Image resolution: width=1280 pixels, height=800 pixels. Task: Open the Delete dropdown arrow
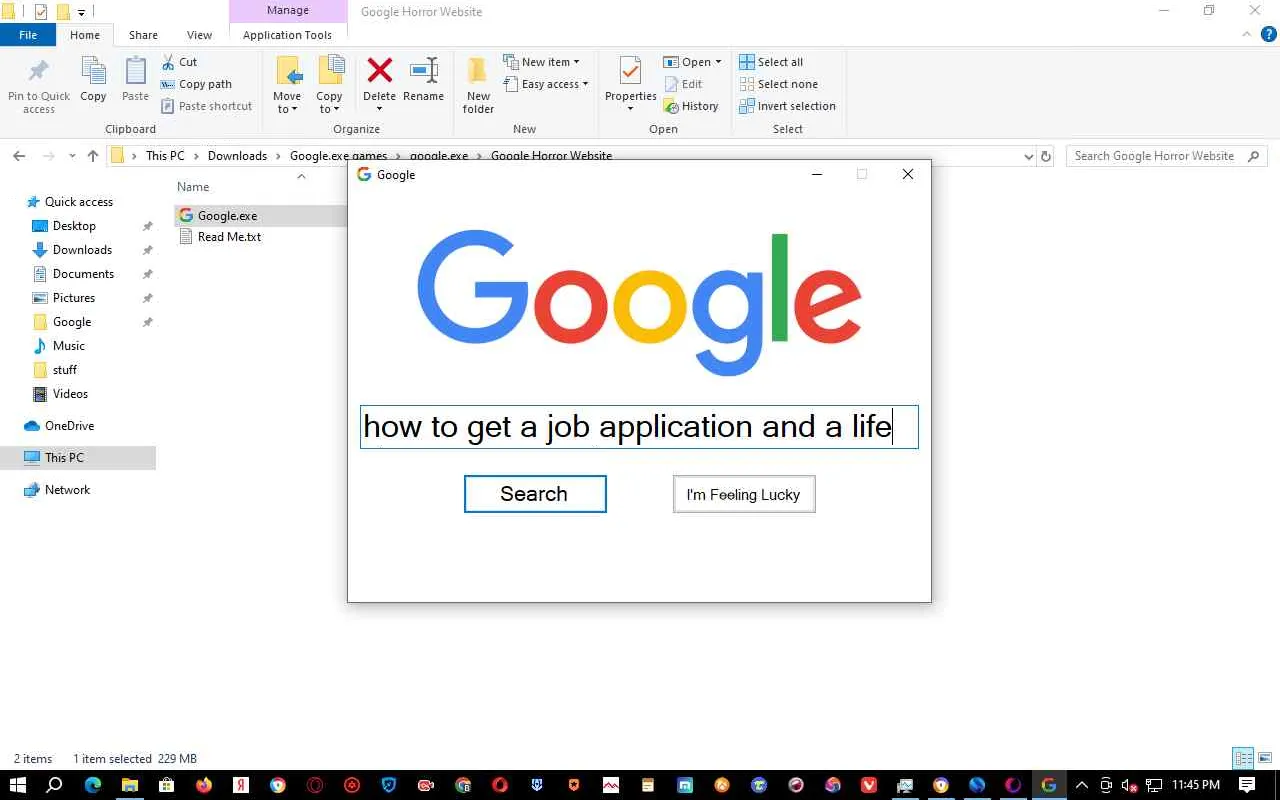tap(379, 109)
